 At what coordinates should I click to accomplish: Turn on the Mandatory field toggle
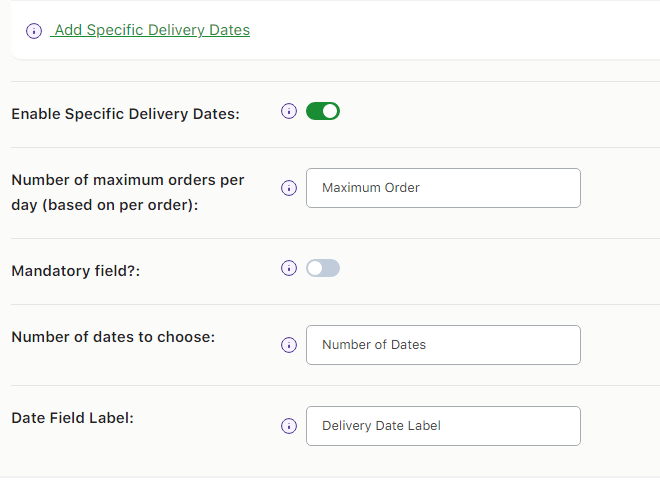323,268
